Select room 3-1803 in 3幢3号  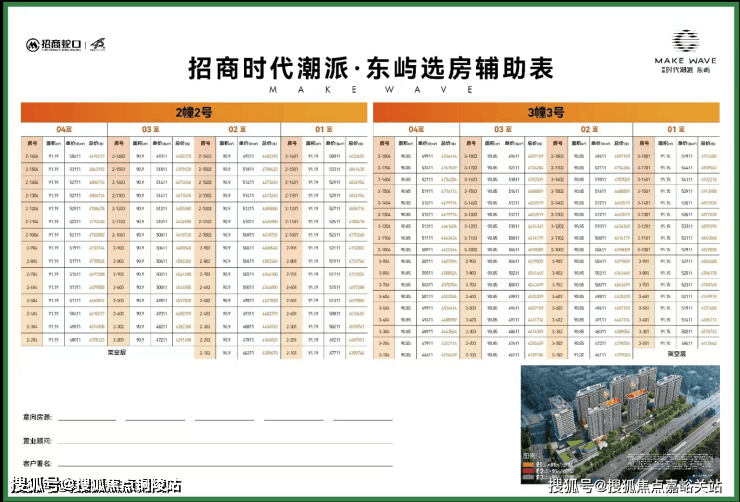point(471,156)
